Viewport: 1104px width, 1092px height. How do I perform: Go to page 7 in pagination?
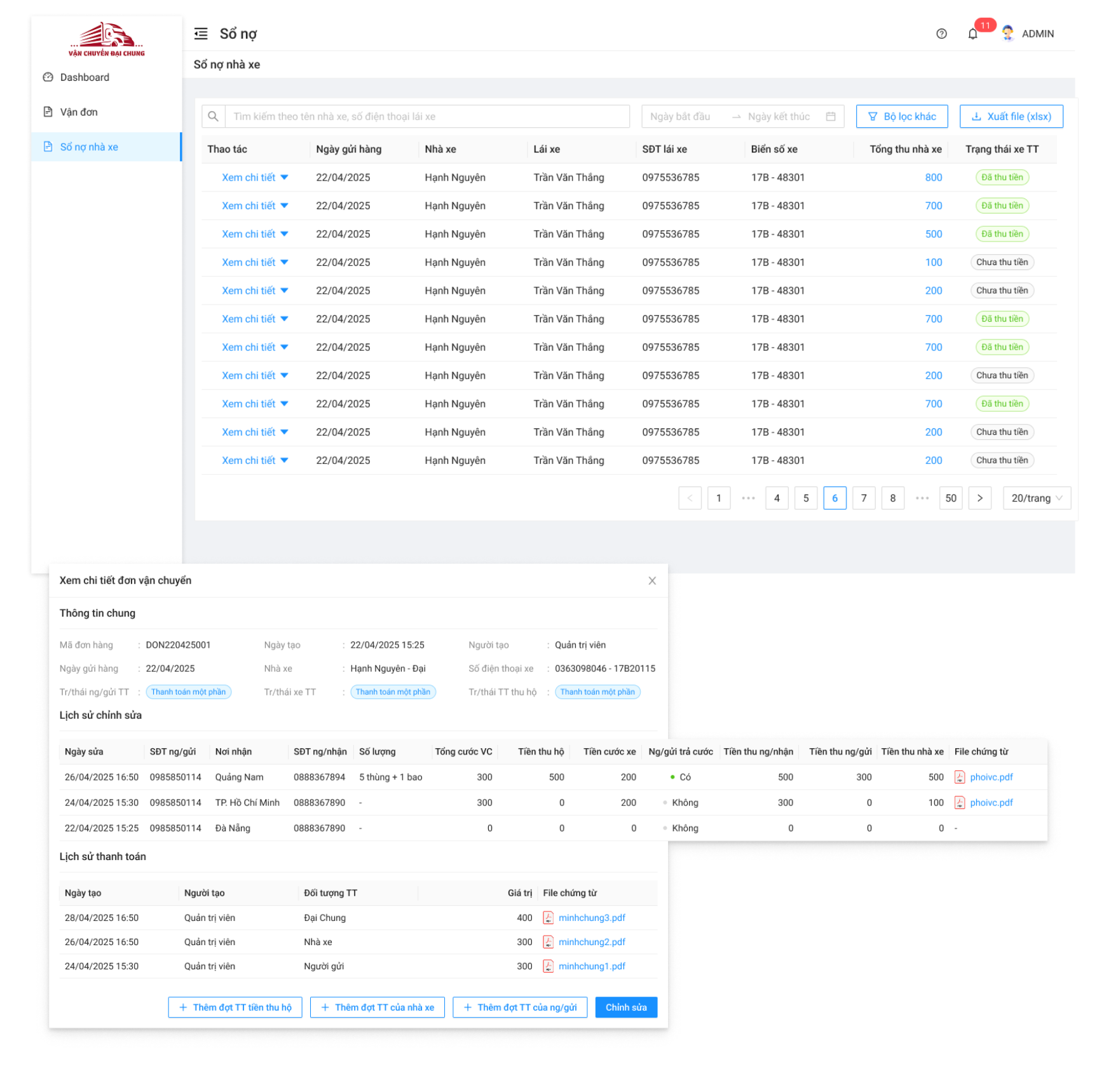tap(863, 498)
